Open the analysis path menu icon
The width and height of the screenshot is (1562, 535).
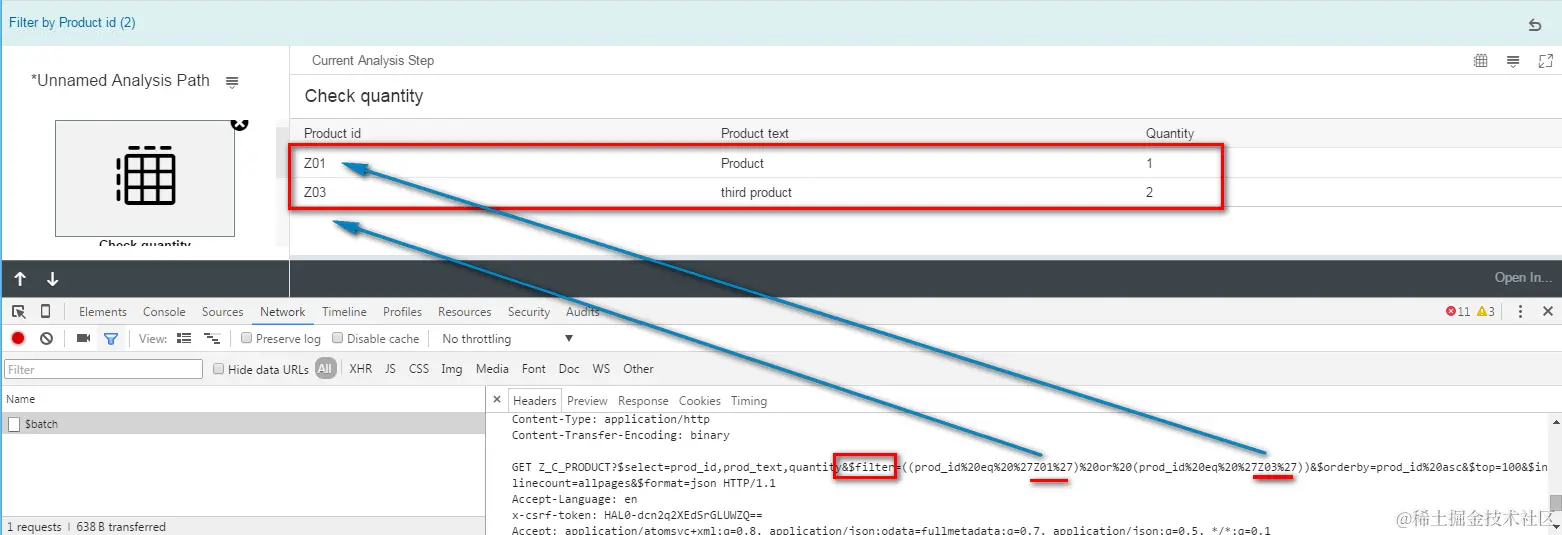tap(232, 82)
